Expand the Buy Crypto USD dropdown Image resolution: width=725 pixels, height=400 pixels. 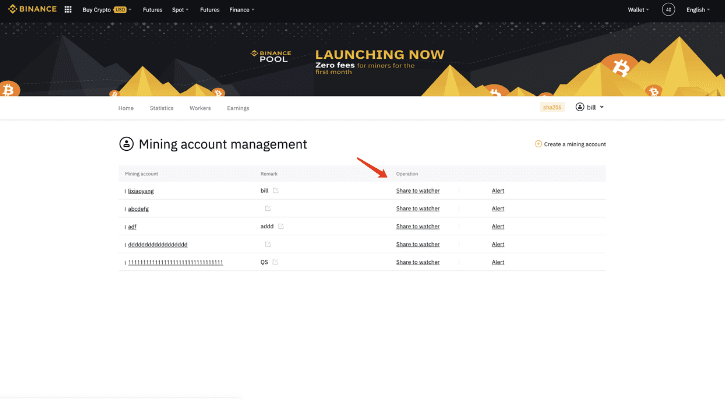coord(107,10)
